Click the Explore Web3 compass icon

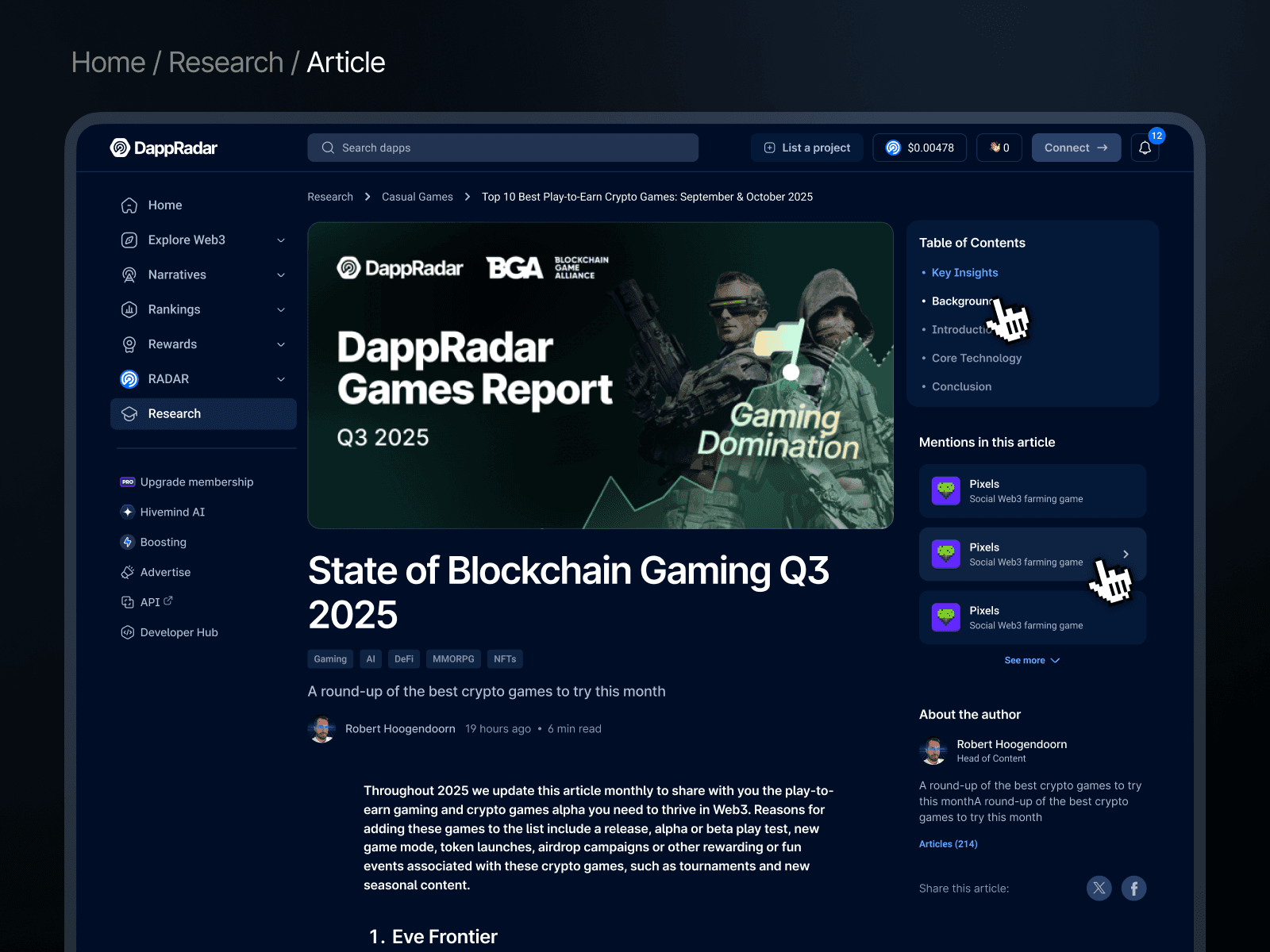point(129,240)
